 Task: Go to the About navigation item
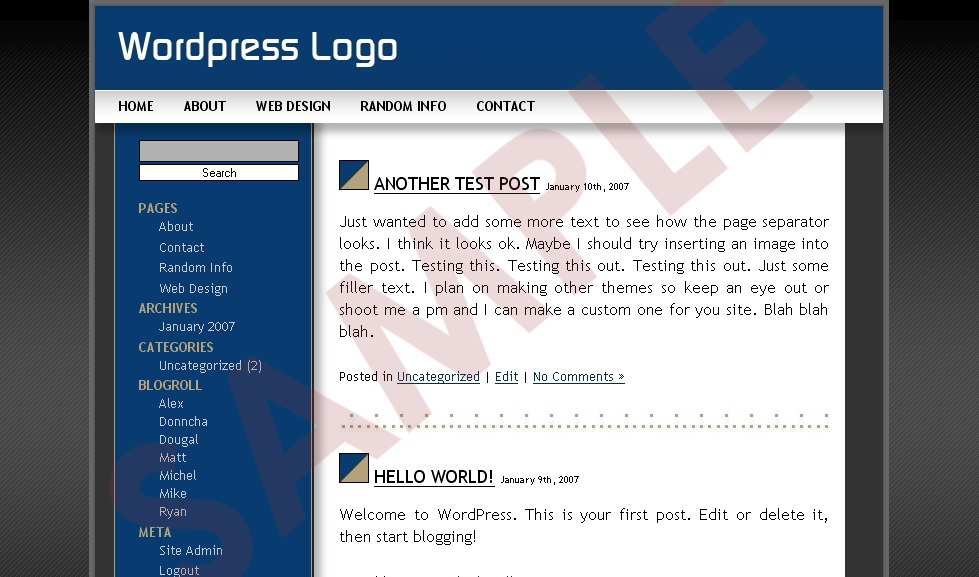coord(205,106)
